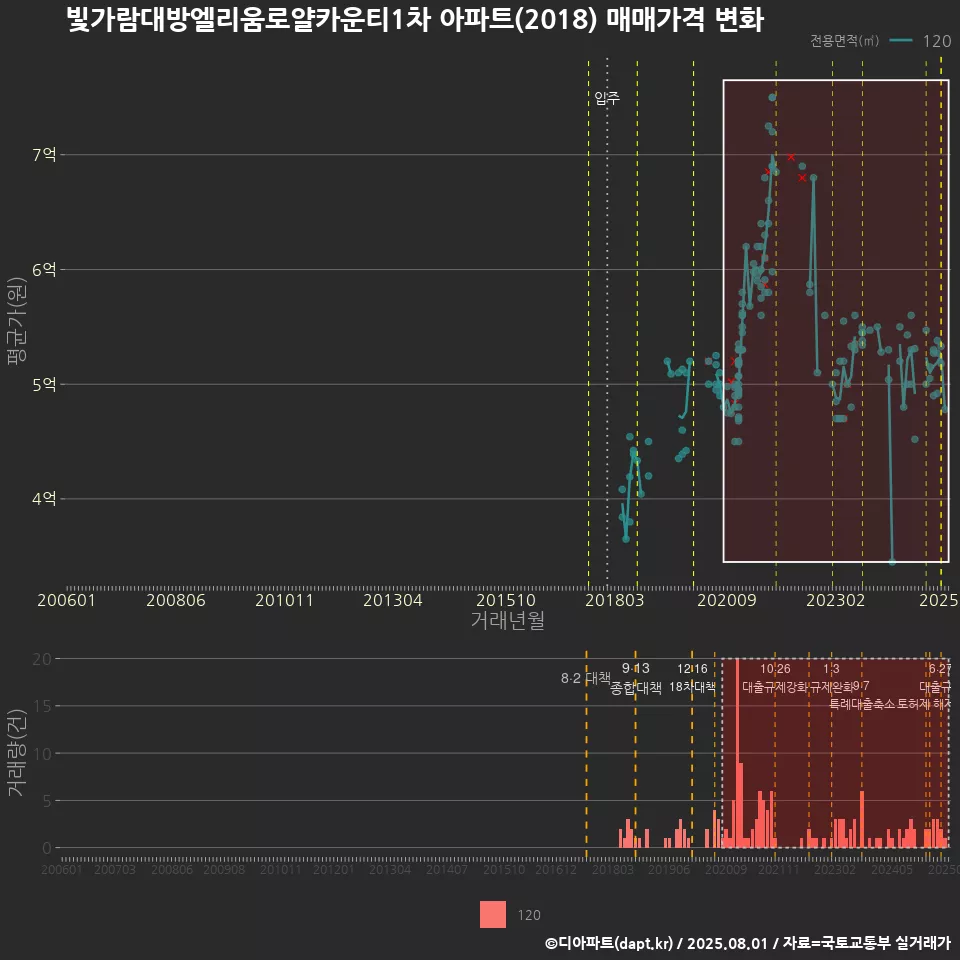Click the 201304 tick label on the price chart

coord(393,600)
